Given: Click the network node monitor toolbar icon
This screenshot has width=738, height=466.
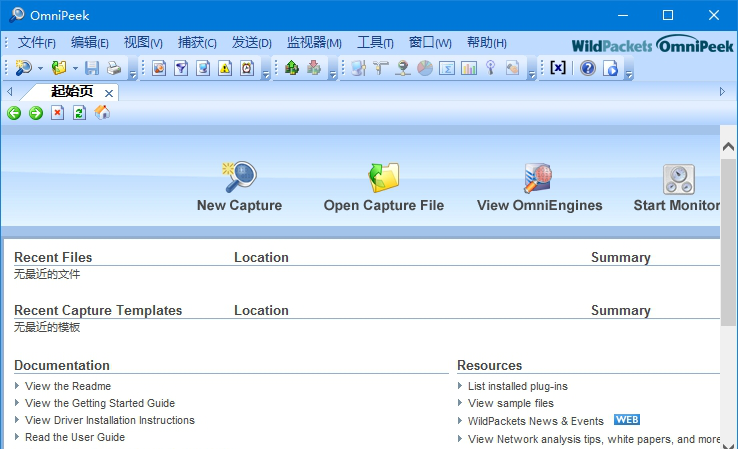Looking at the screenshot, I should (x=403, y=68).
